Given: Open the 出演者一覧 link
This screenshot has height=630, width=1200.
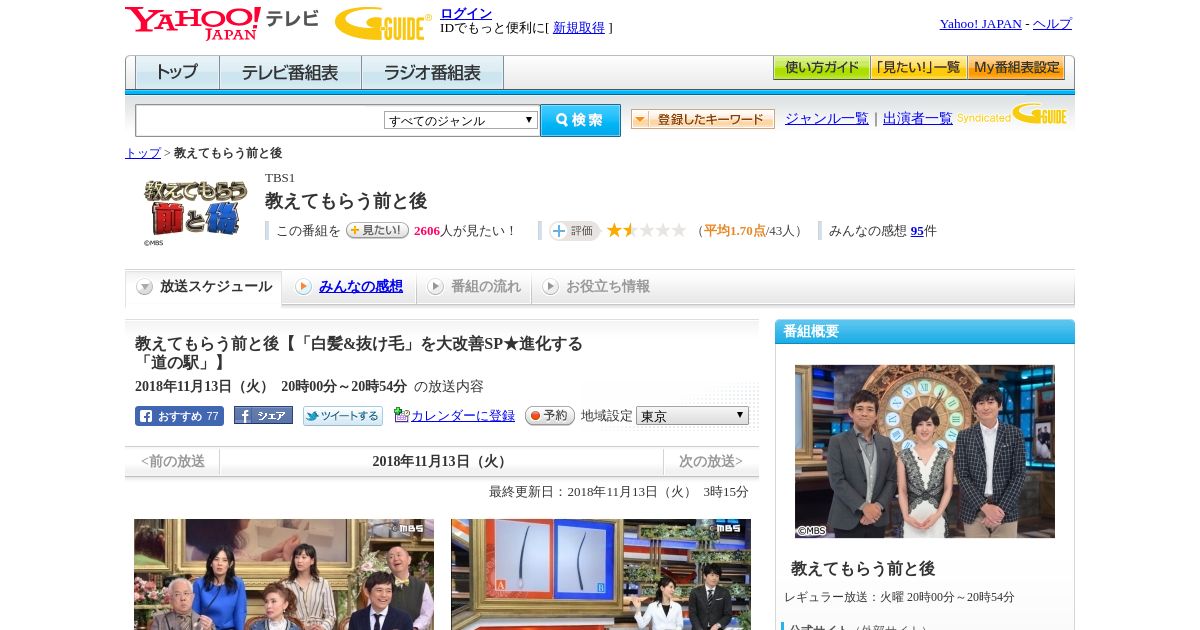Looking at the screenshot, I should click(x=918, y=118).
